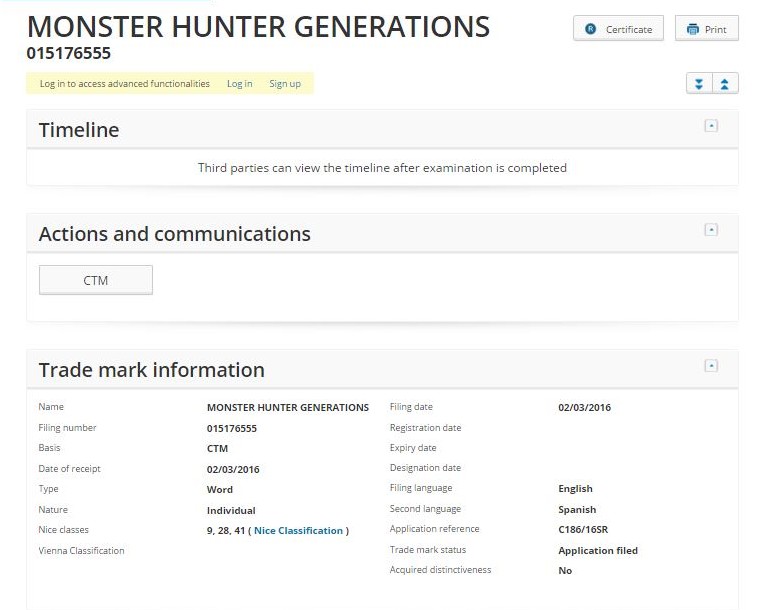Select the Acquired distinctiveness value No
761x610 pixels.
565,571
